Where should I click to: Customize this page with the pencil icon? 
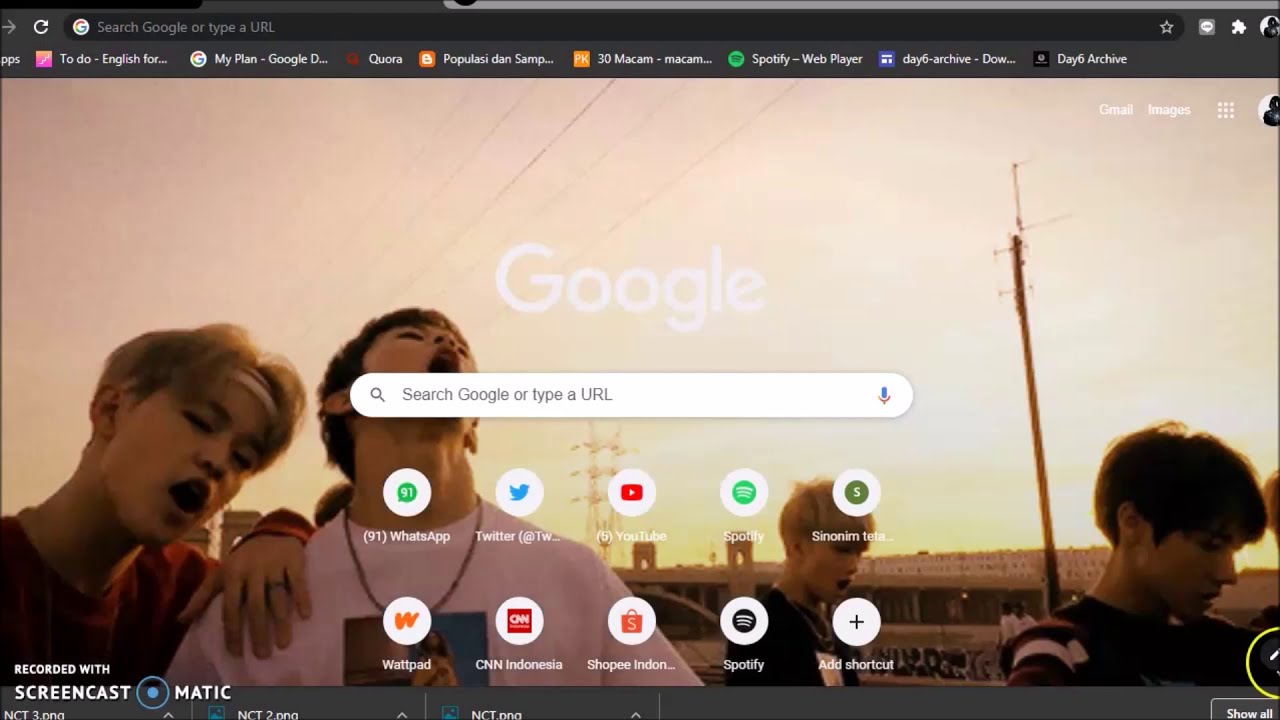(1272, 657)
